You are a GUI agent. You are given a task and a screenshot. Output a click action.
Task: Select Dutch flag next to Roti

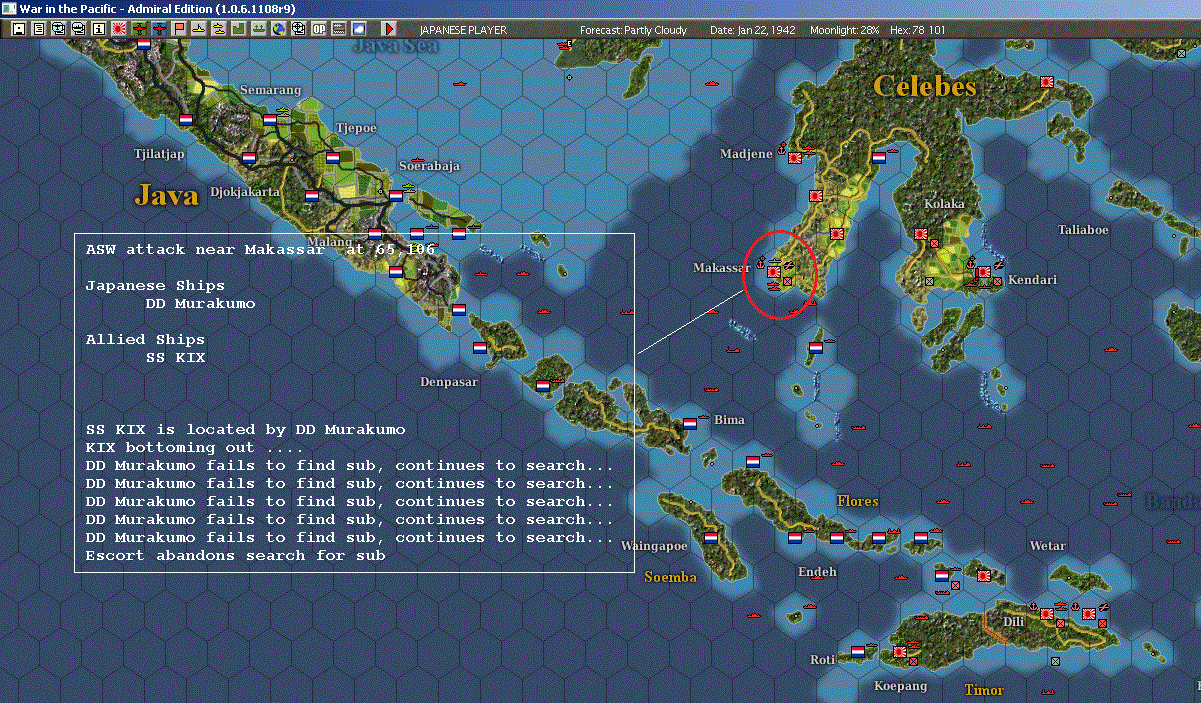(x=857, y=651)
